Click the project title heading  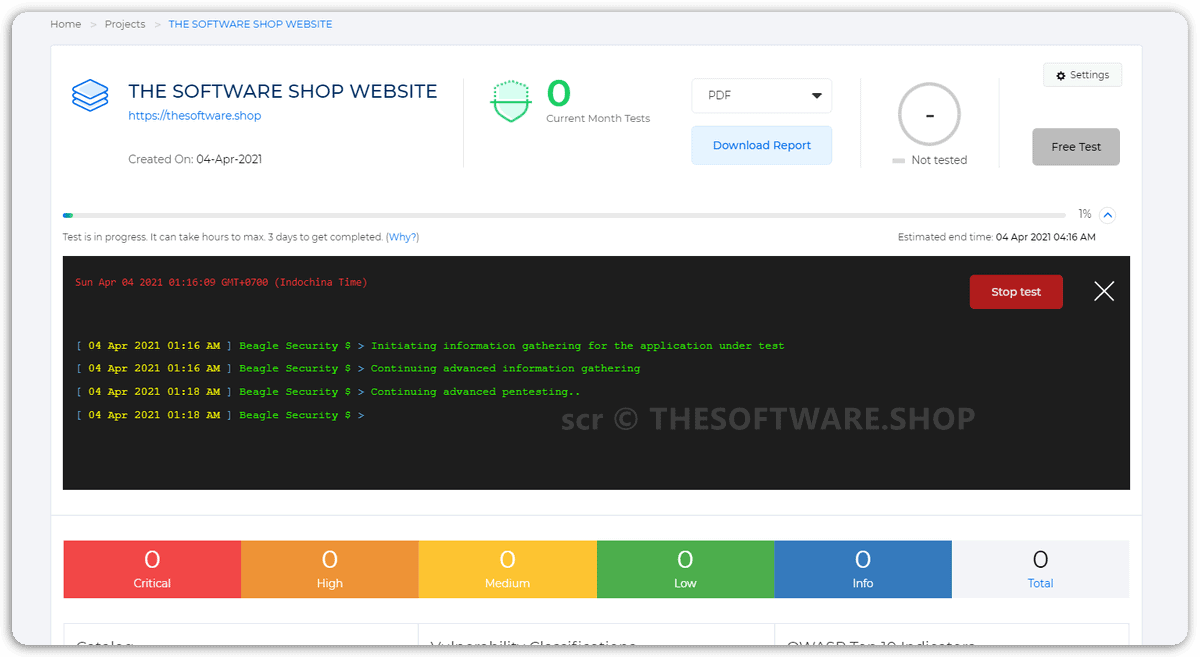[x=283, y=91]
